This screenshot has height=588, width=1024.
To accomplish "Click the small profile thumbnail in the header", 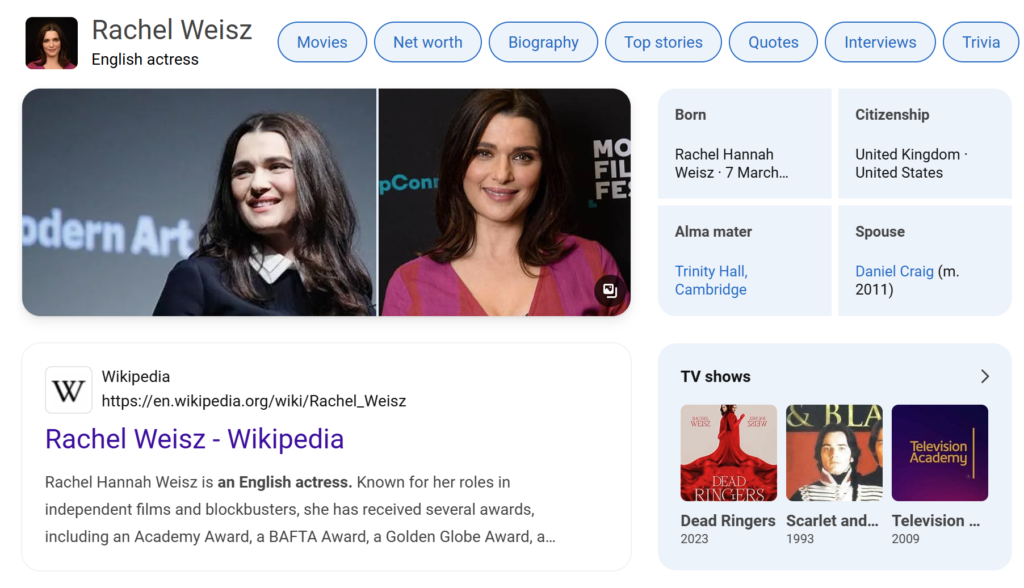I will click(51, 43).
